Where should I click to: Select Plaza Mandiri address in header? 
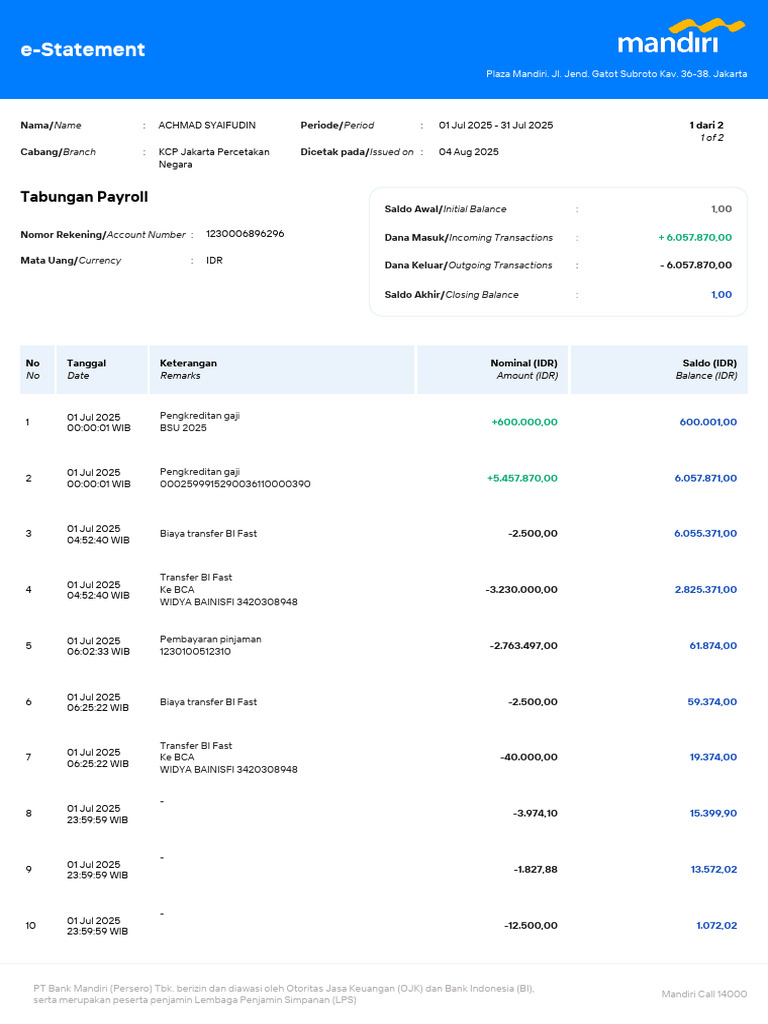[x=616, y=74]
